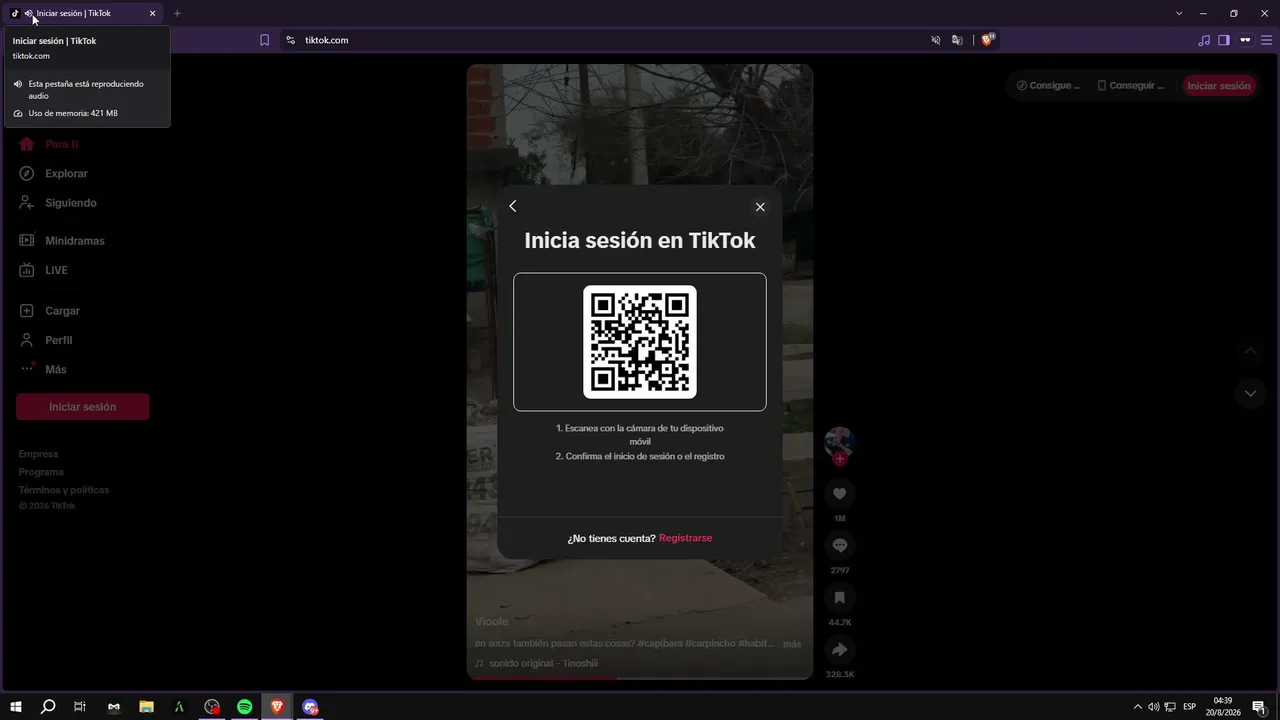The height and width of the screenshot is (720, 1280).
Task: Close the Iniciar sesión TikTok tab
Action: pyautogui.click(x=153, y=13)
